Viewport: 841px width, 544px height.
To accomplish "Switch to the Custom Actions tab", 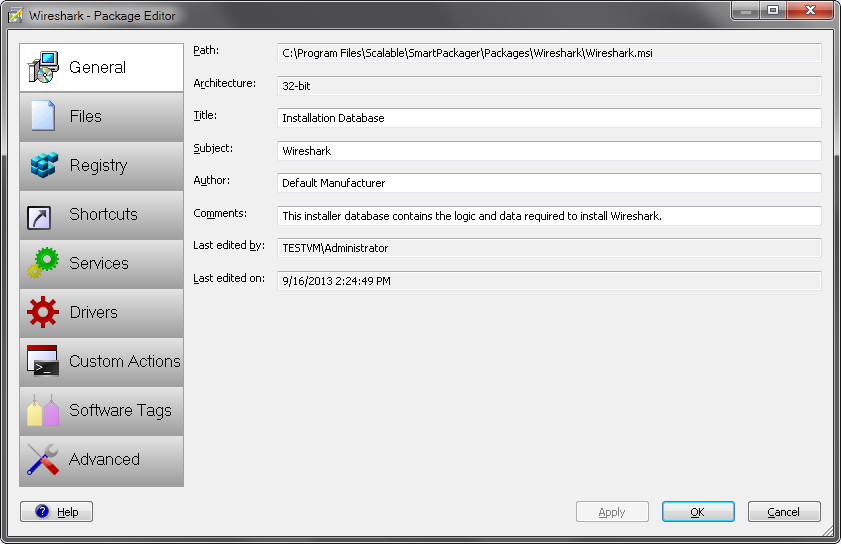I will click(x=101, y=362).
